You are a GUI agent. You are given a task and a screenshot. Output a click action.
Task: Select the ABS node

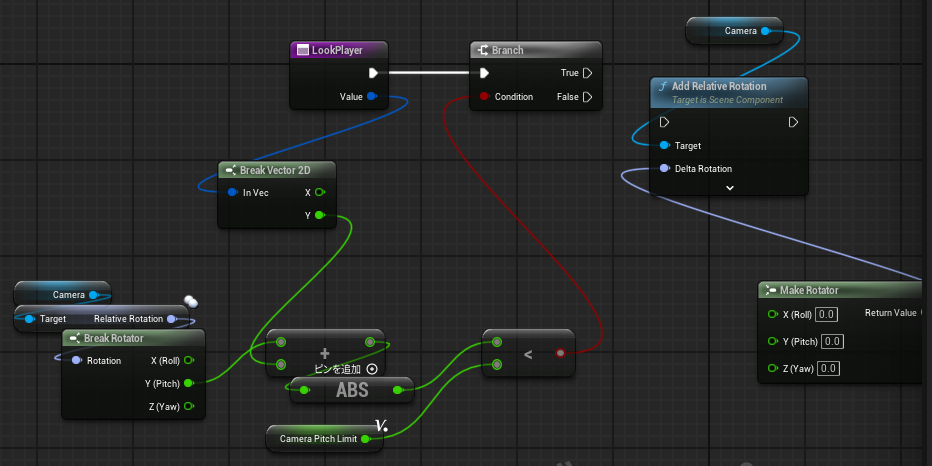coord(352,391)
